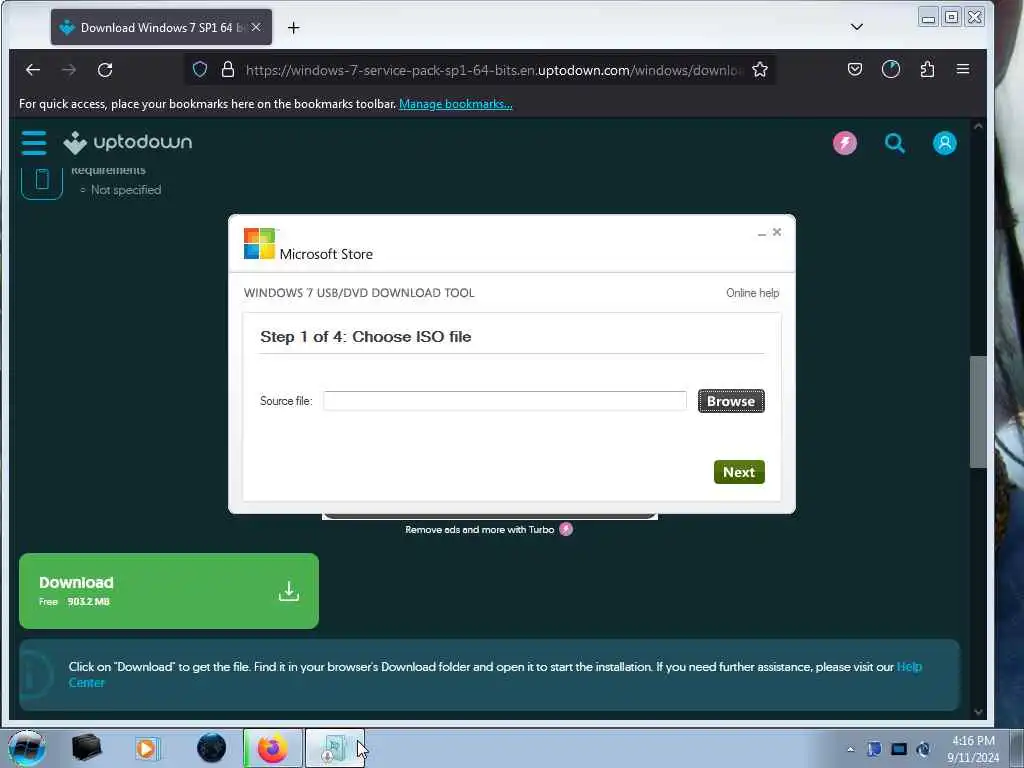Click the Source file input field
The height and width of the screenshot is (768, 1024).
tap(505, 401)
